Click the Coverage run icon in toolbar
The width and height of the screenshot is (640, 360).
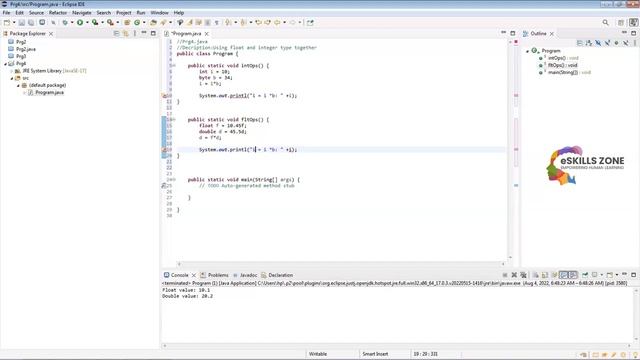click(95, 22)
